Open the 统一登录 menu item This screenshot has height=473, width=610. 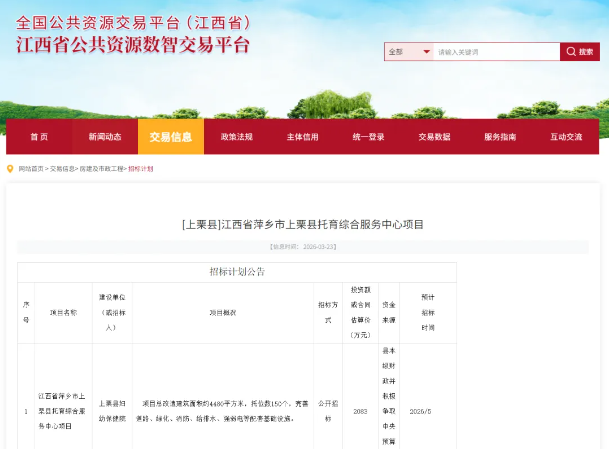pyautogui.click(x=368, y=137)
